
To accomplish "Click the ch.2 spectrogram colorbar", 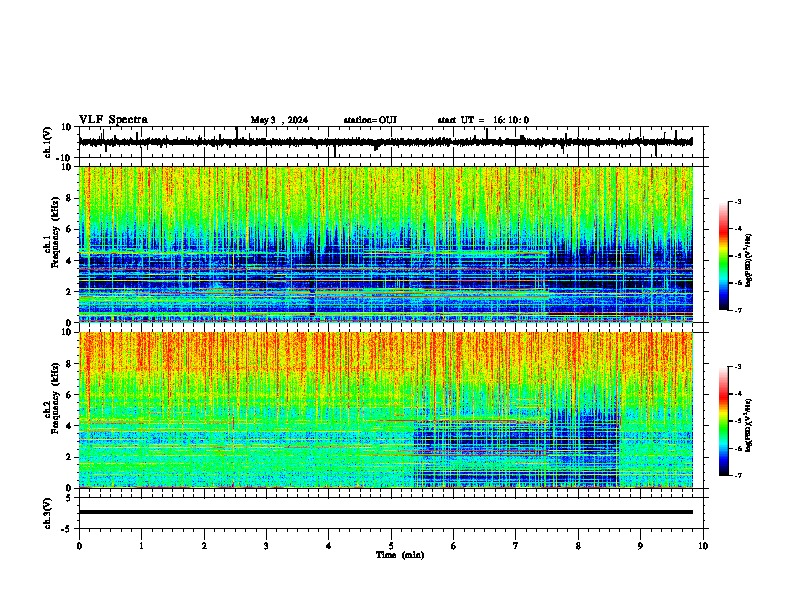I will 724,421.
